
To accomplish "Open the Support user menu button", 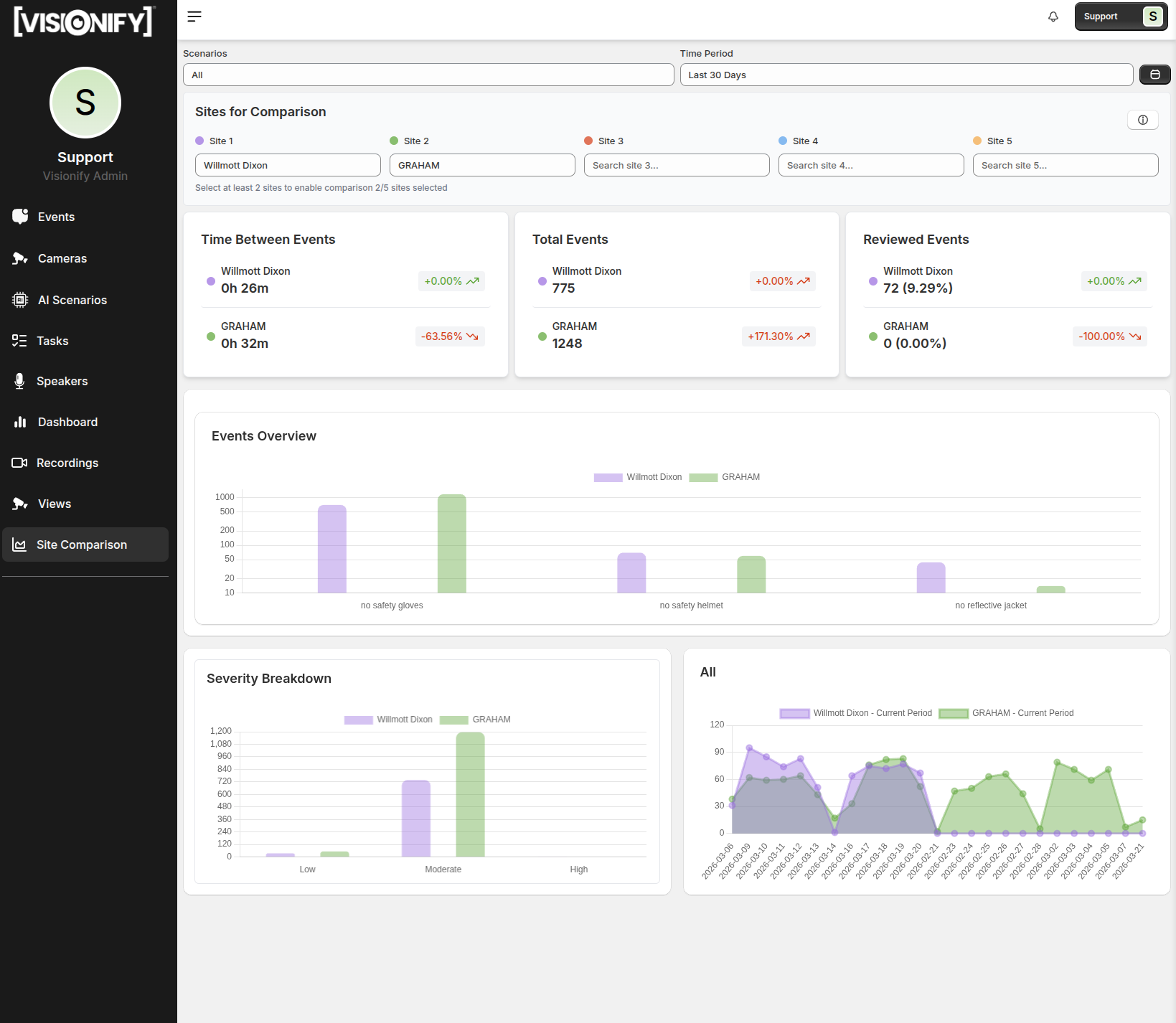I will [x=1121, y=16].
